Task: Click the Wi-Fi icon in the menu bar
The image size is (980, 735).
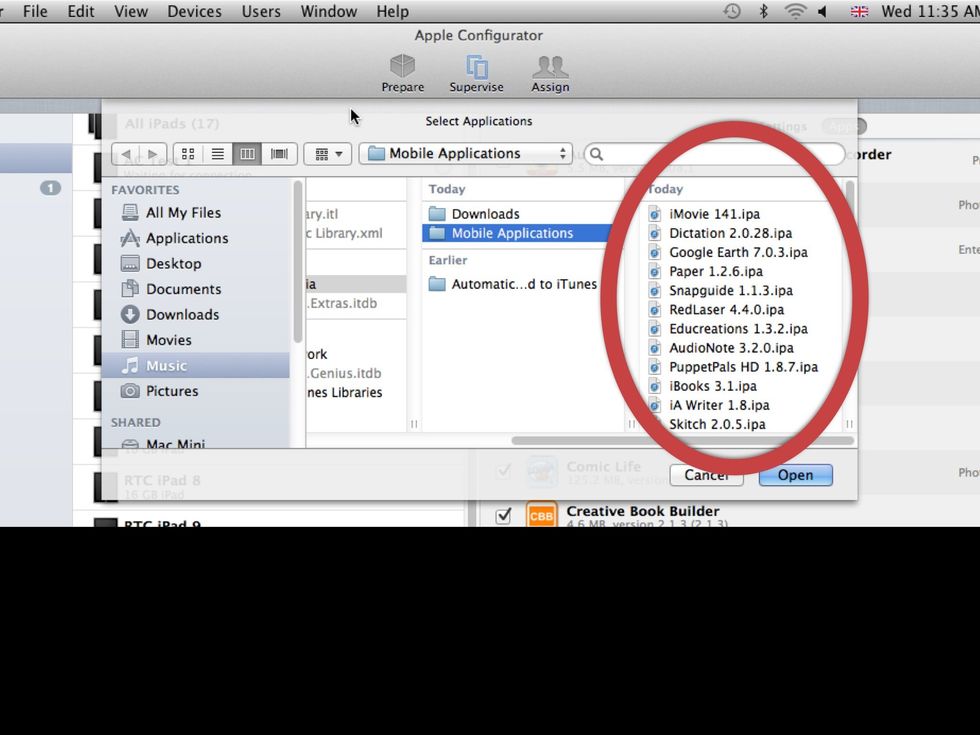Action: coord(794,11)
